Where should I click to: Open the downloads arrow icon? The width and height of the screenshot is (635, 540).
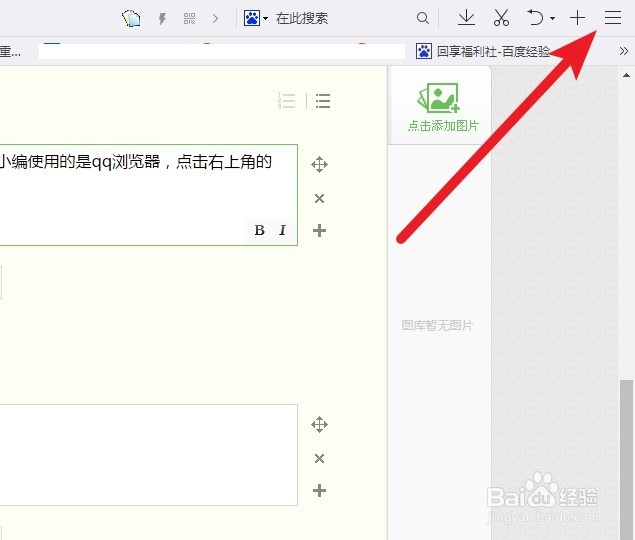tap(466, 18)
